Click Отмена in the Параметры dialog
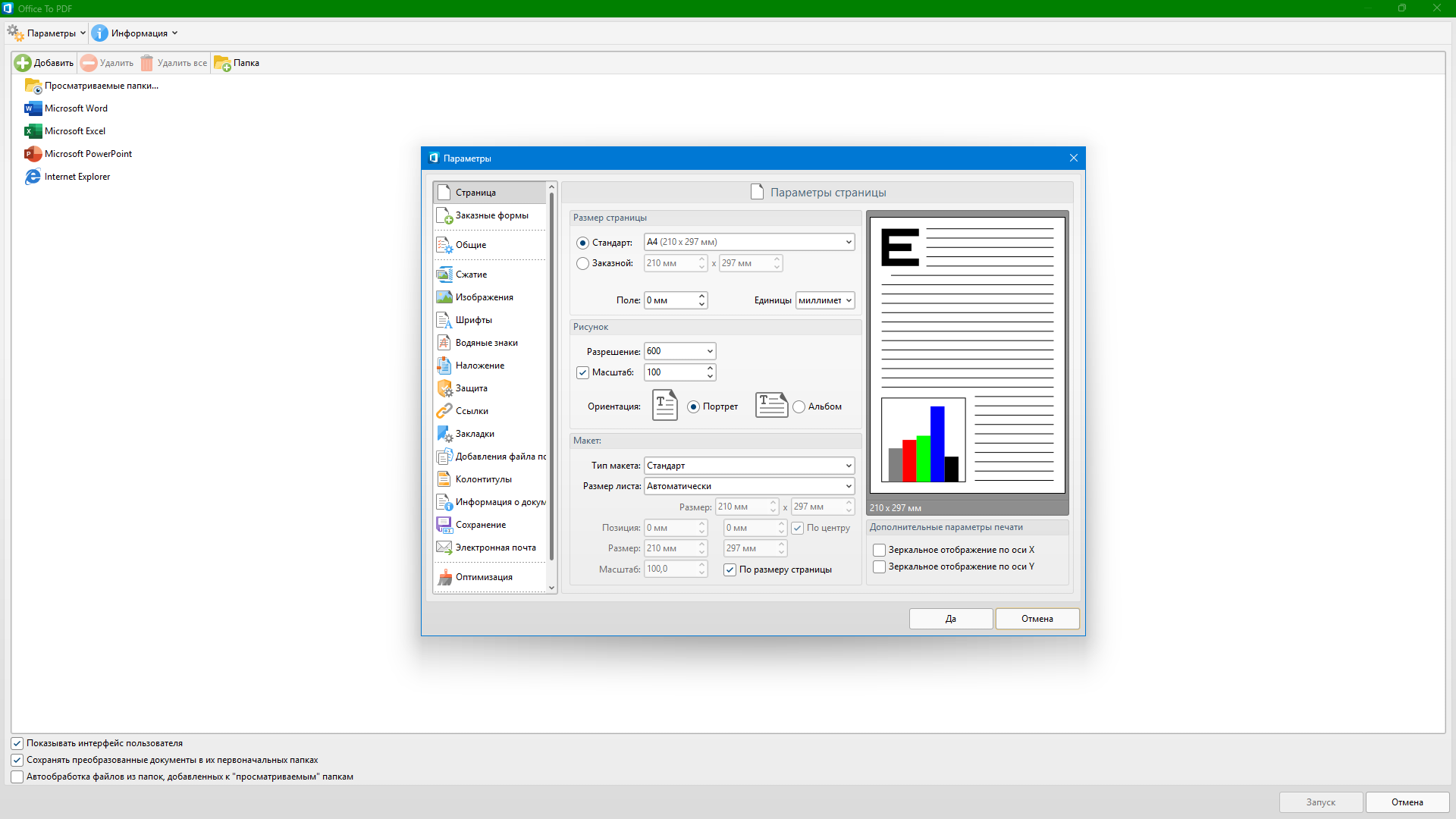Screen dimensions: 1456x819 point(1037,619)
